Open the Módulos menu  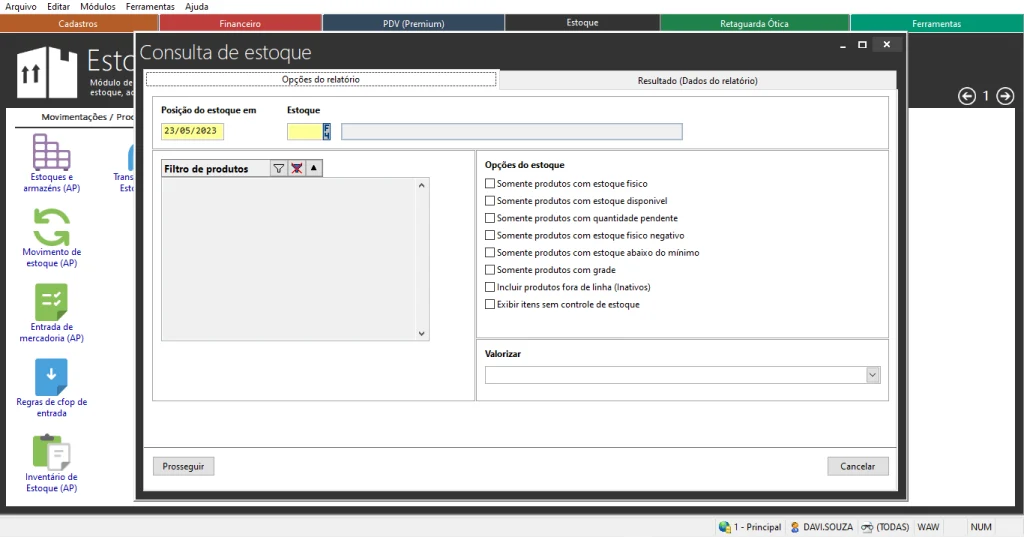click(97, 7)
